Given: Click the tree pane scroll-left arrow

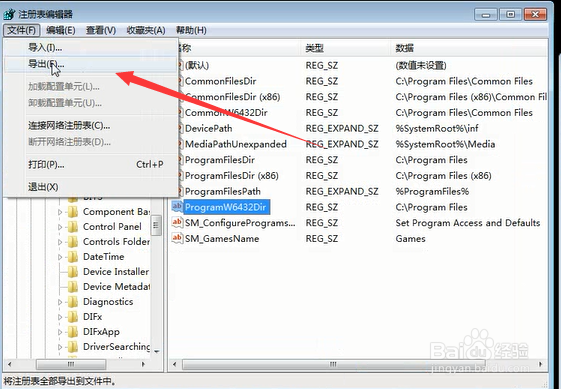Looking at the screenshot, I should pos(10,364).
